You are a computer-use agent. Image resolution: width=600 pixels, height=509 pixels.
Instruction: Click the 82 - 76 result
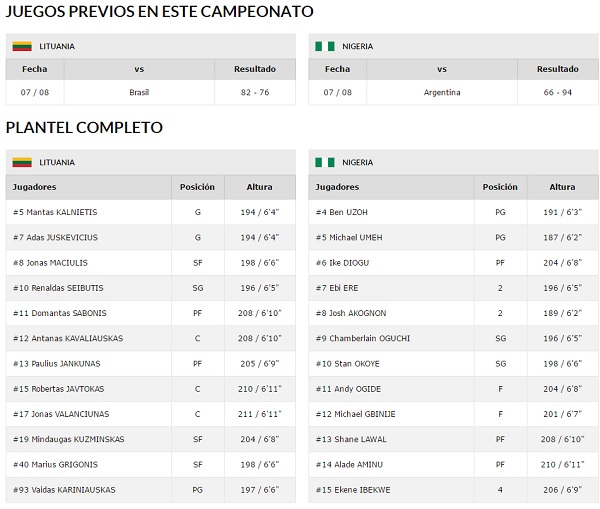point(255,92)
